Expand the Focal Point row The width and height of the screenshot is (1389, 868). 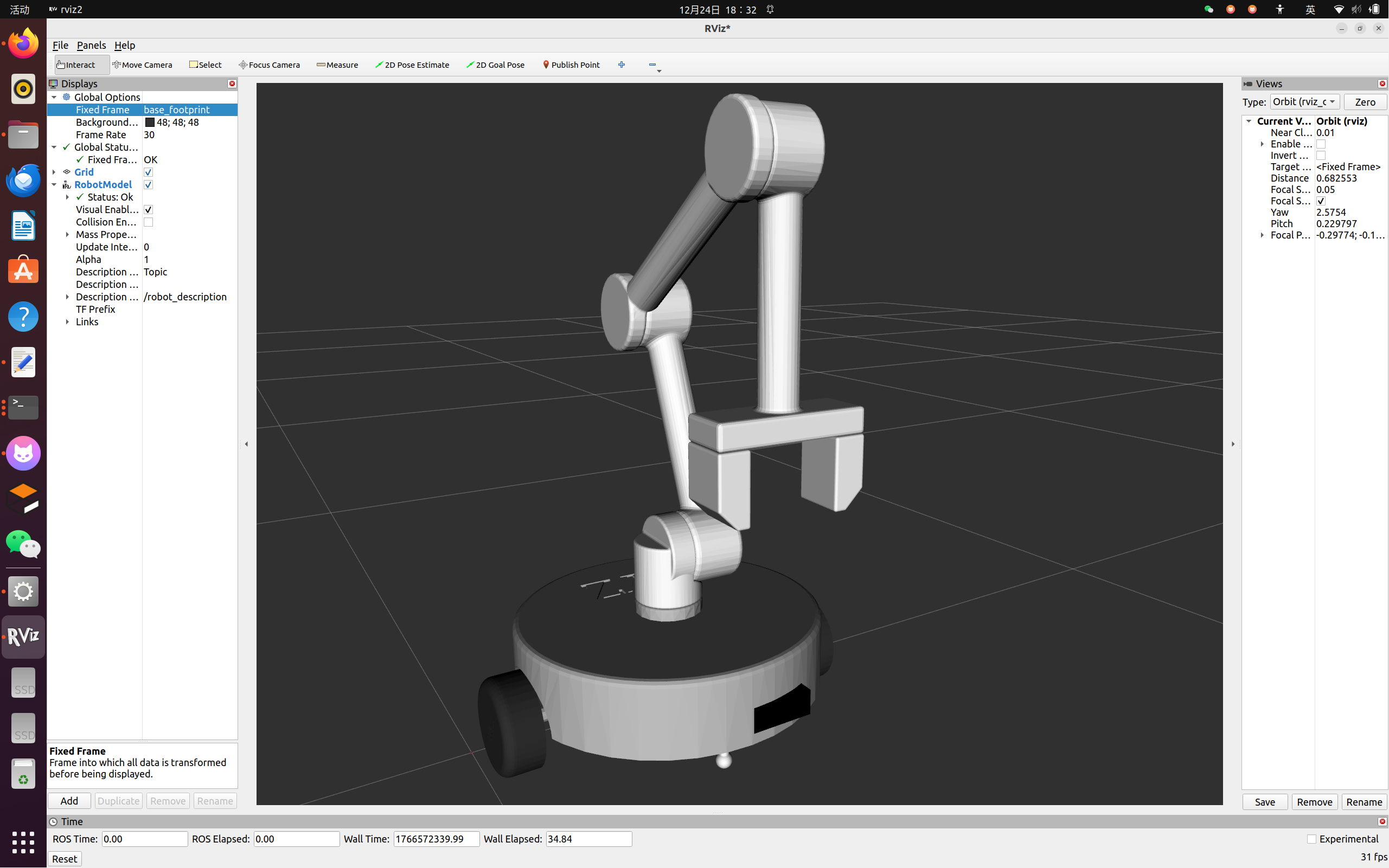(x=1262, y=235)
